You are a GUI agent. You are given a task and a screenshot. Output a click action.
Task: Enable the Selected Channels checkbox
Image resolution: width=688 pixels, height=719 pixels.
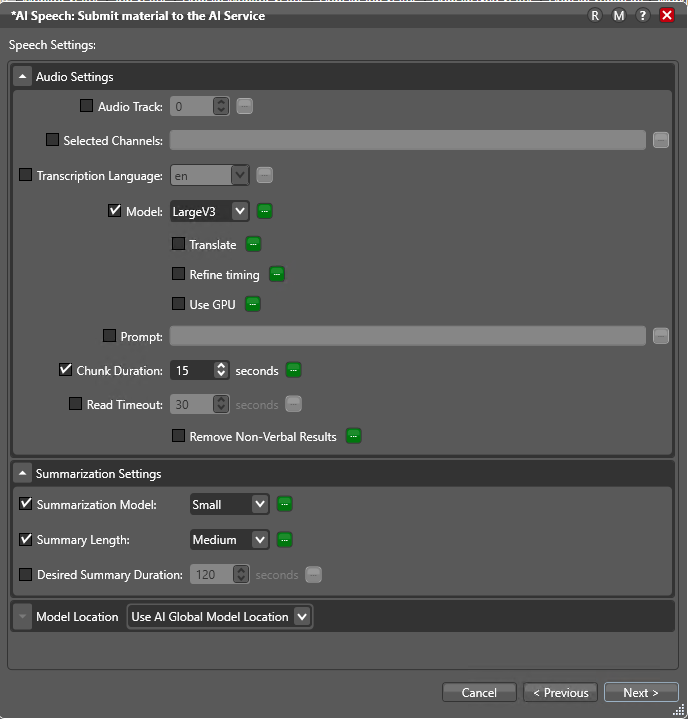52,140
